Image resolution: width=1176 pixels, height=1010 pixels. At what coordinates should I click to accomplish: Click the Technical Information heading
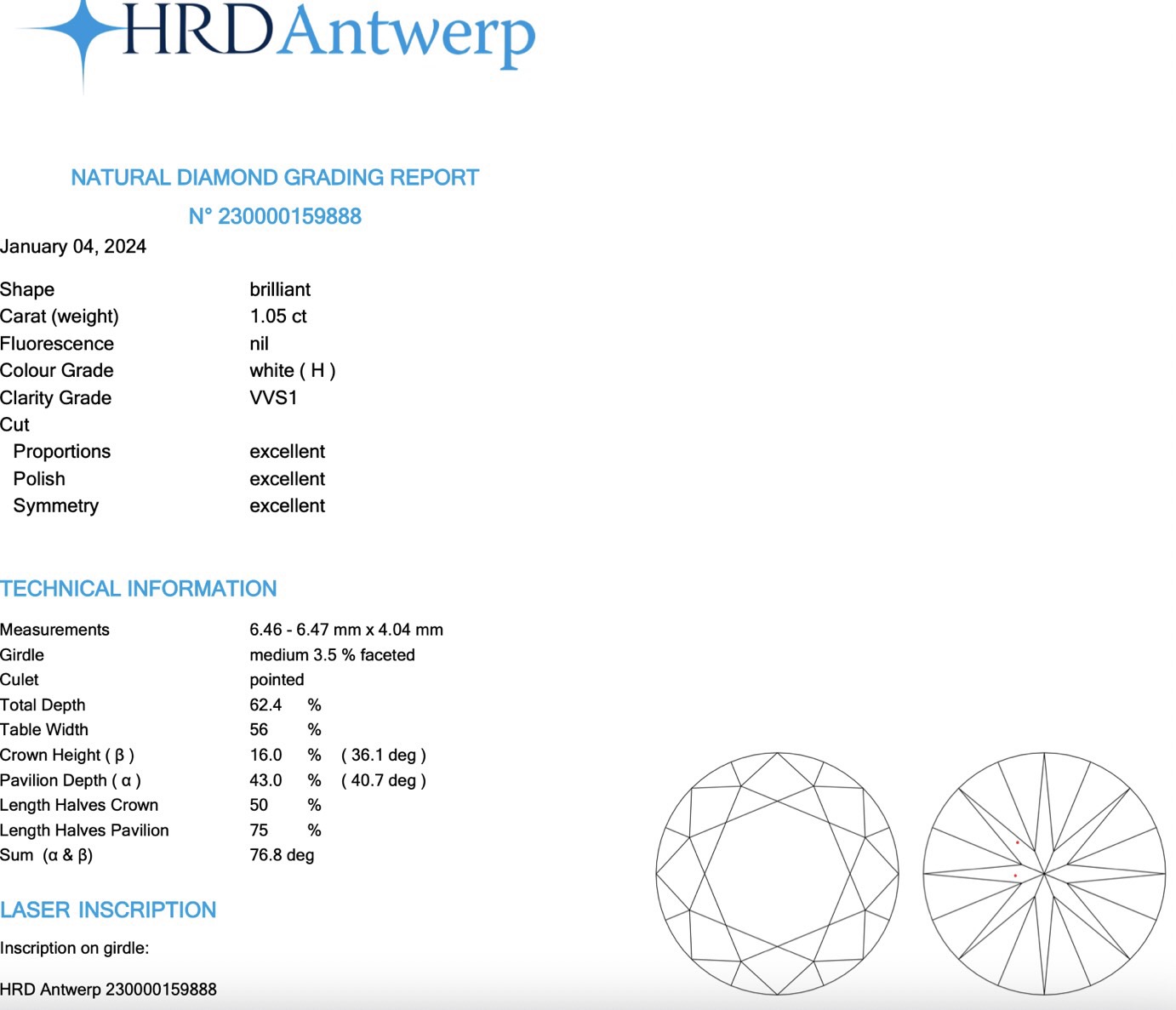139,589
